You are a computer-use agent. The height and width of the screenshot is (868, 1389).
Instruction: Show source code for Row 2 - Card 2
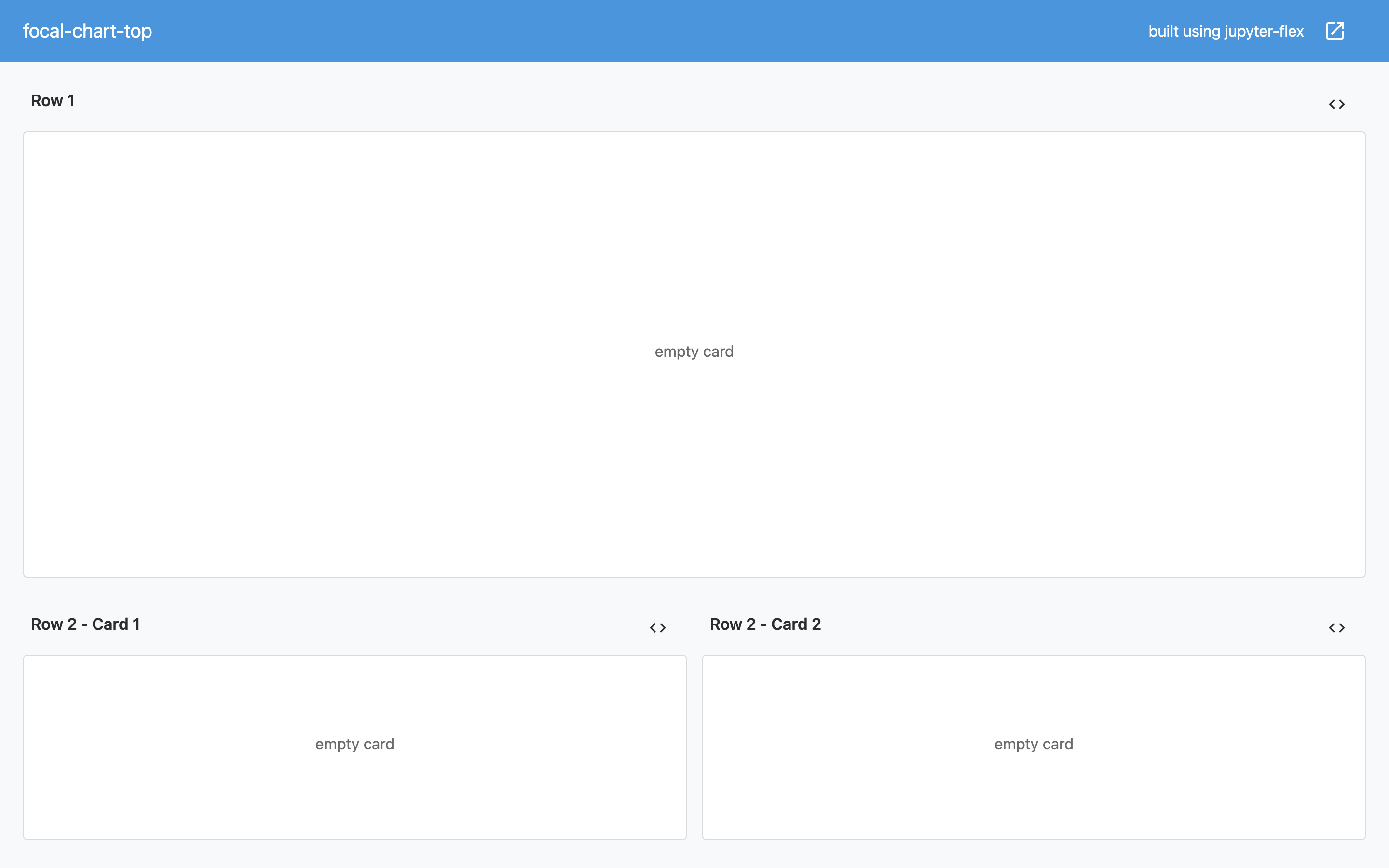point(1336,627)
